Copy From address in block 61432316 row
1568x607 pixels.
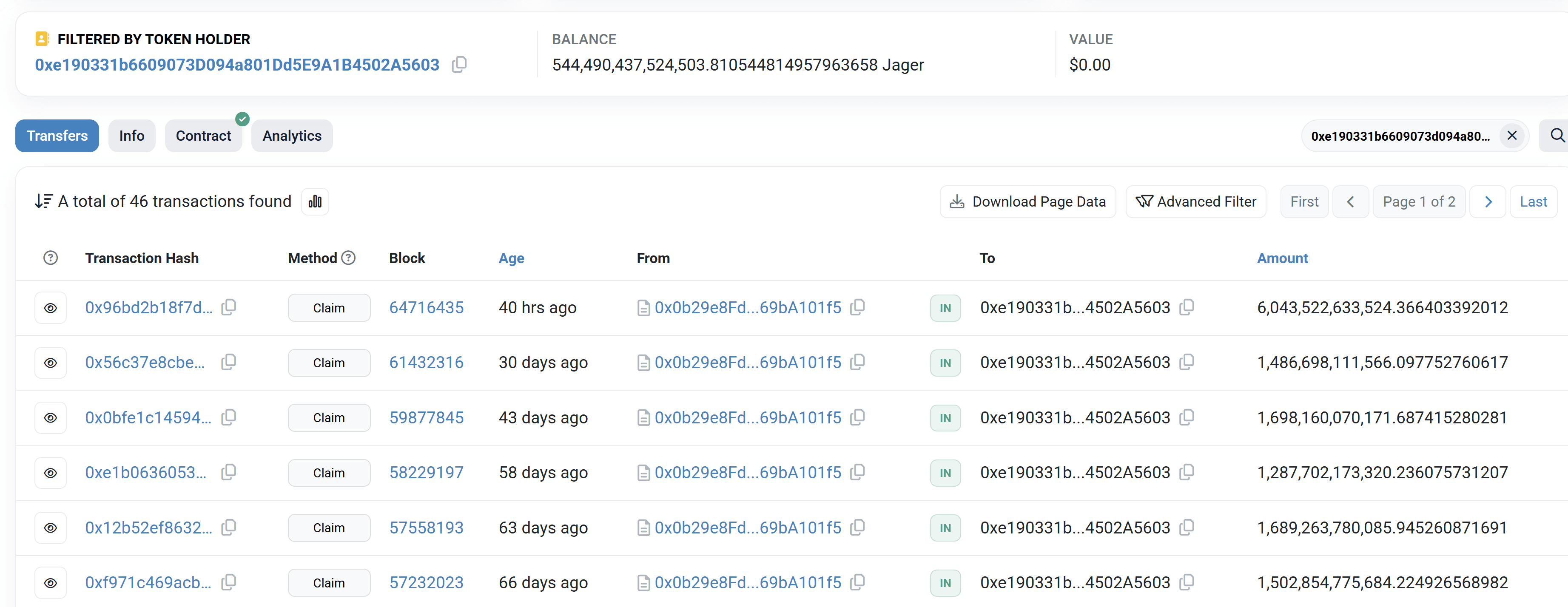click(858, 363)
